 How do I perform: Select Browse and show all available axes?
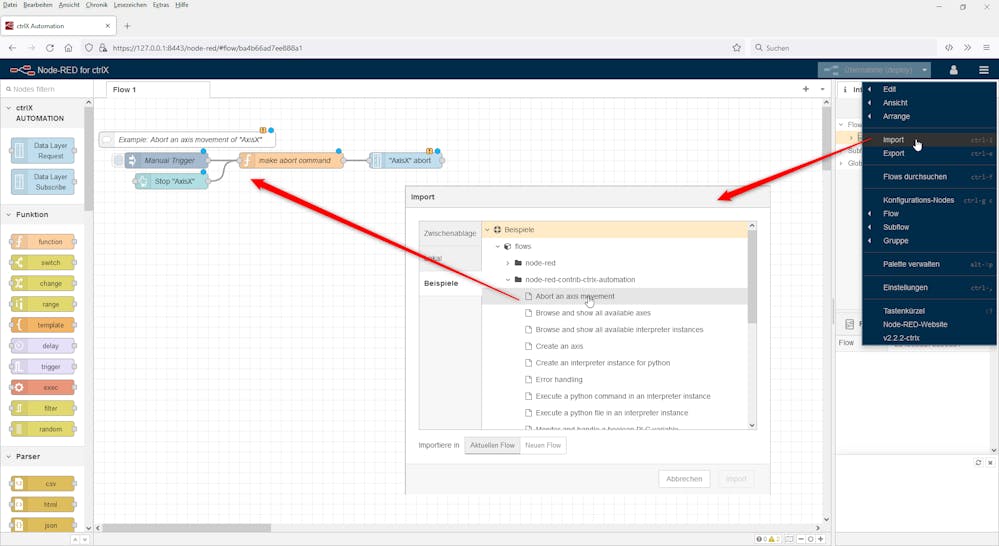click(x=615, y=313)
